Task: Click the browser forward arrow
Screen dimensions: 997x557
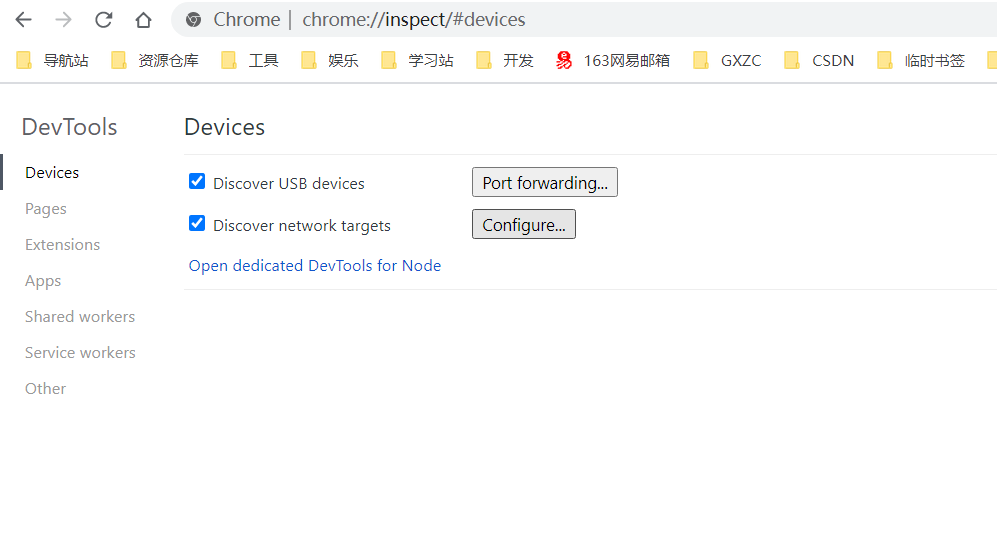Action: coord(63,20)
